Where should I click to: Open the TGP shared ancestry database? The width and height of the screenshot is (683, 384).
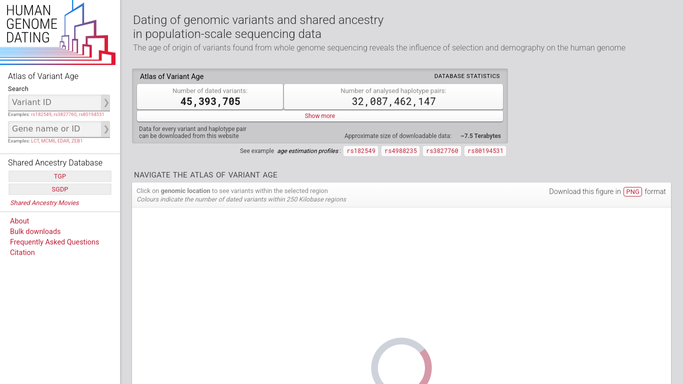pyautogui.click(x=60, y=176)
